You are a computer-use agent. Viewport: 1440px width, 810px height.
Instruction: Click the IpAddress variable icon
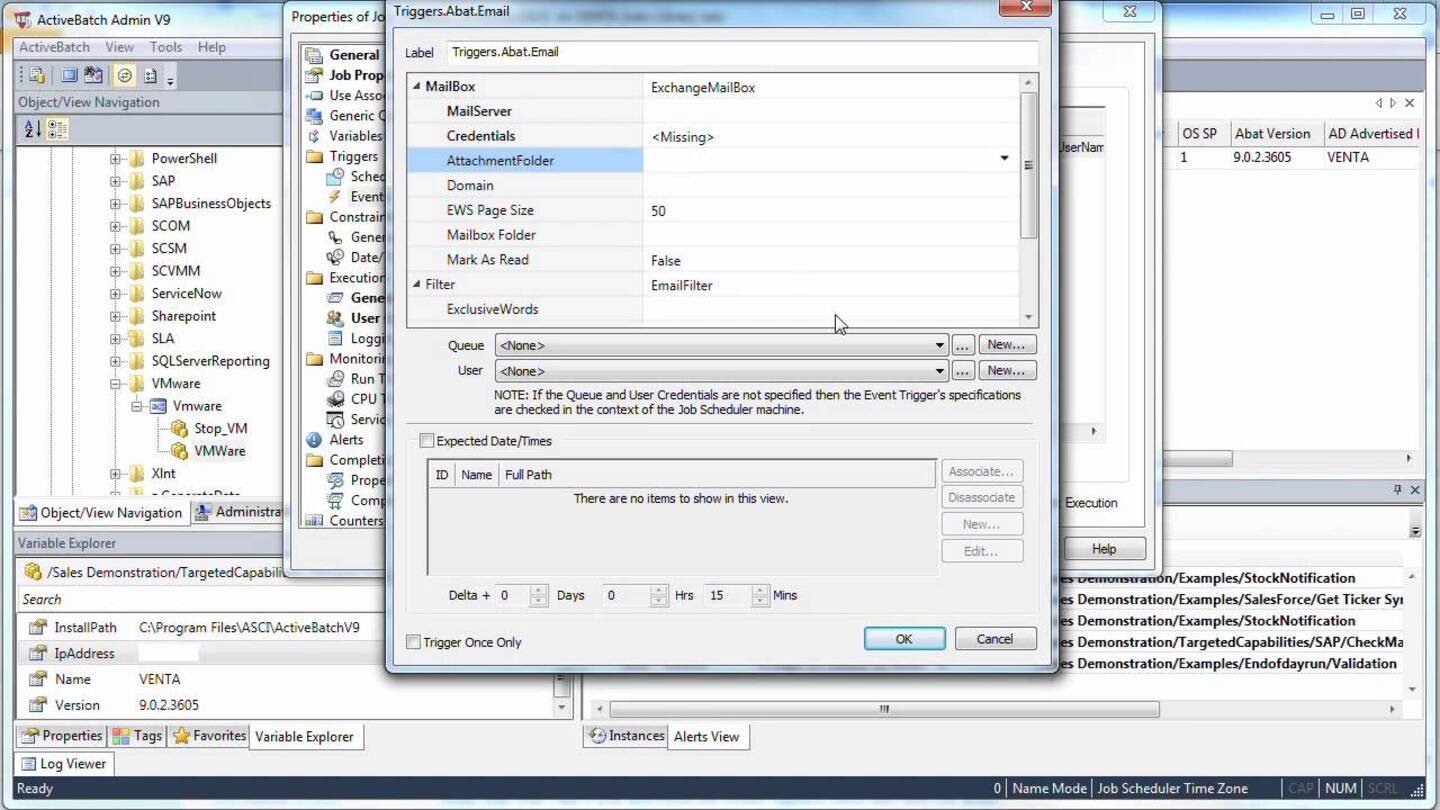coord(38,654)
